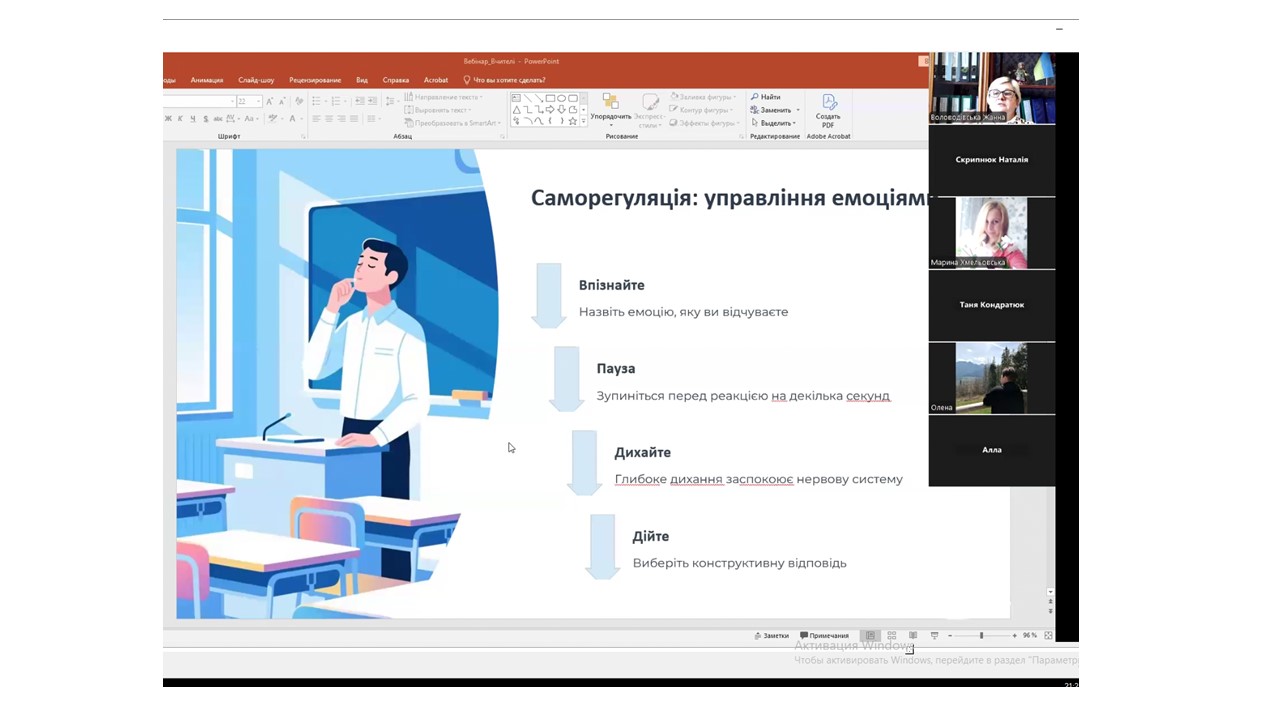This screenshot has width=1280, height=720.
Task: Switch to reading view in status bar
Action: 913,636
